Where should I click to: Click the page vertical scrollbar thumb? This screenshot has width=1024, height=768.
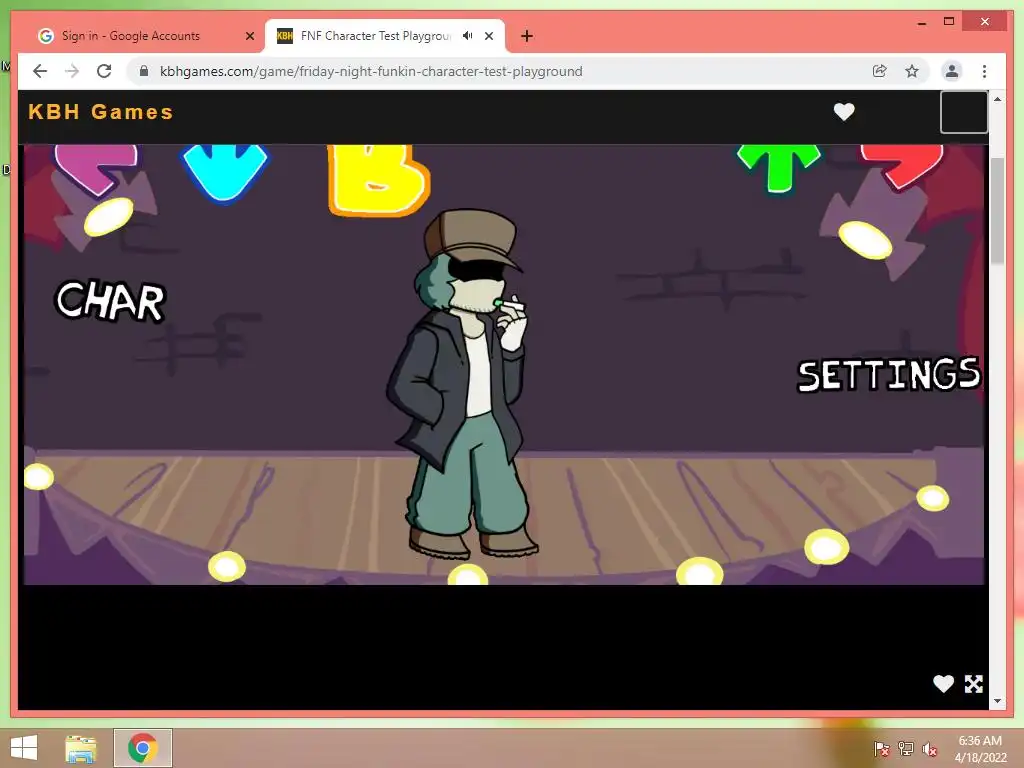pyautogui.click(x=997, y=210)
